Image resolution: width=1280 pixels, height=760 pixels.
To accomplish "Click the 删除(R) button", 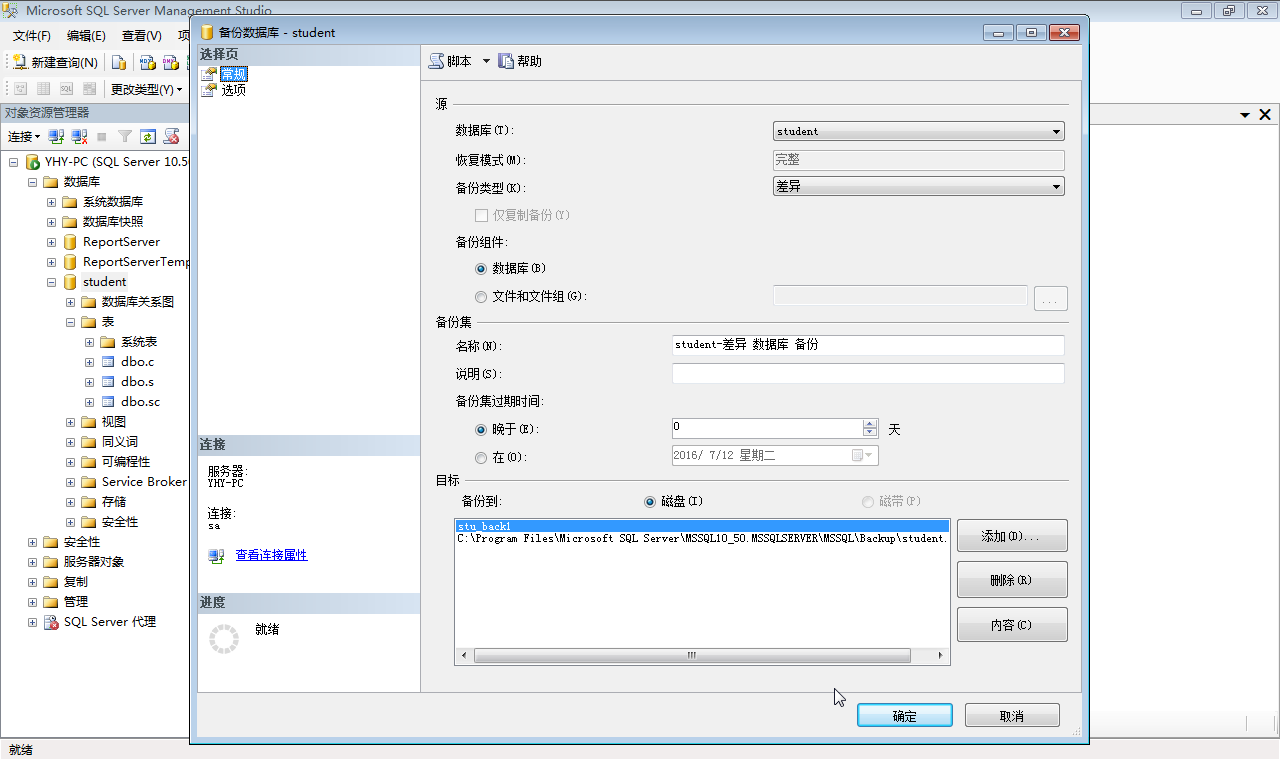I will pos(1012,580).
